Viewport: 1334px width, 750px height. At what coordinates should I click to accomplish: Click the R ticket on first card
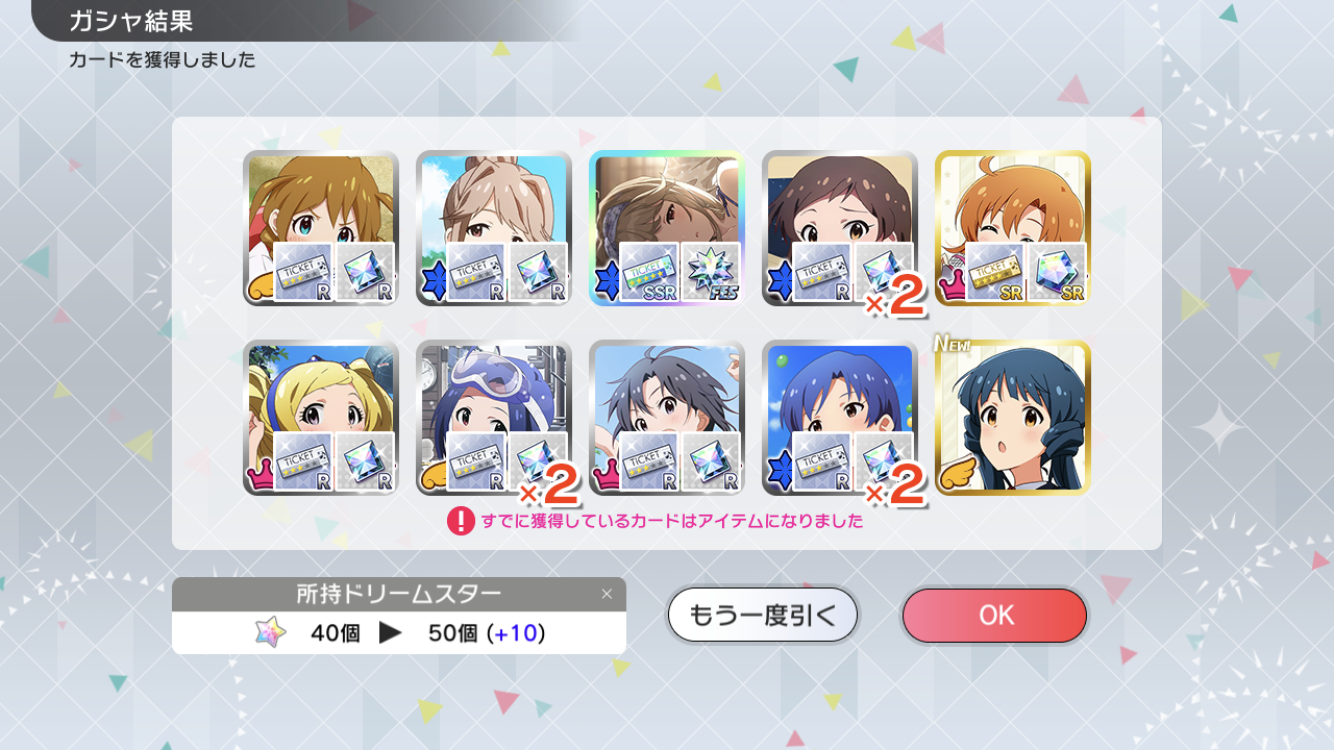[x=304, y=273]
